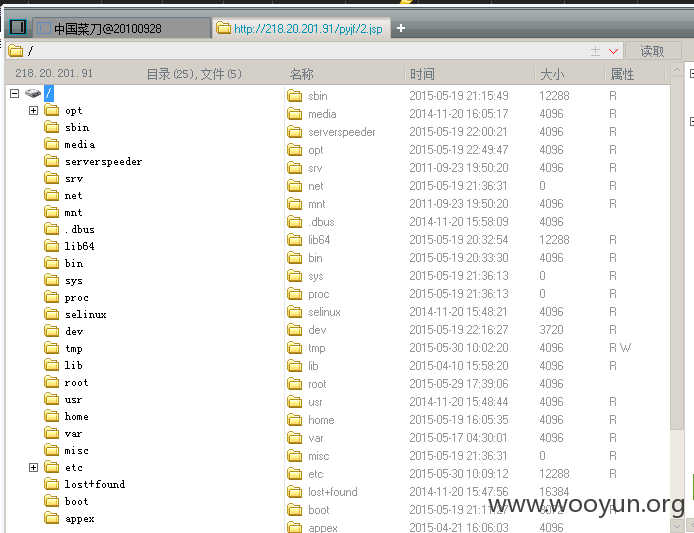The image size is (694, 533).
Task: Click home folder icon in tree
Action: pyautogui.click(x=52, y=416)
